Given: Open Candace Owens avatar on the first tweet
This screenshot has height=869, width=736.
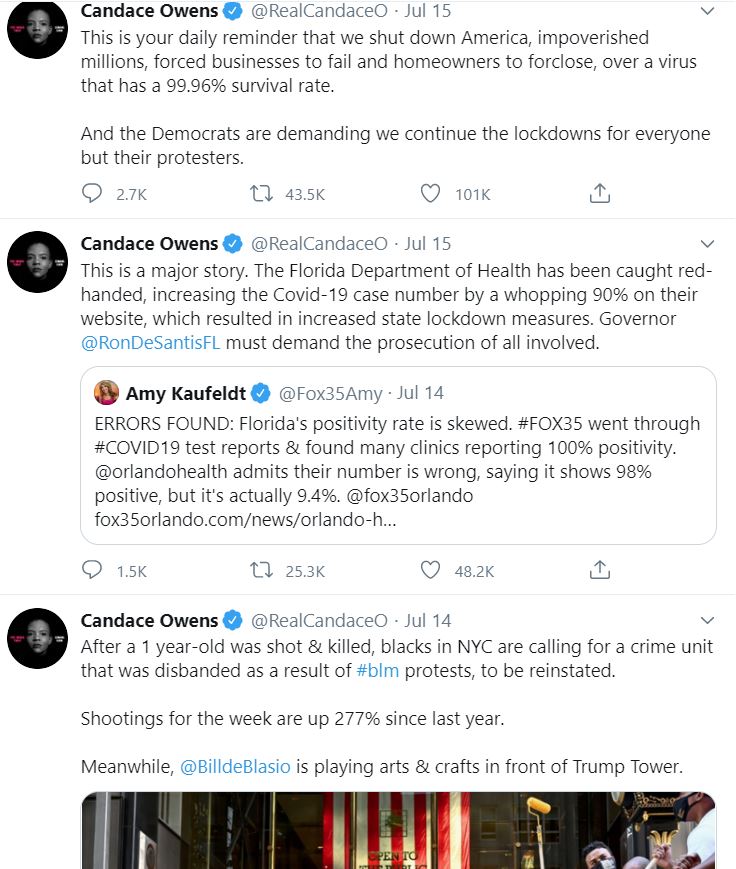Looking at the screenshot, I should coord(37,30).
